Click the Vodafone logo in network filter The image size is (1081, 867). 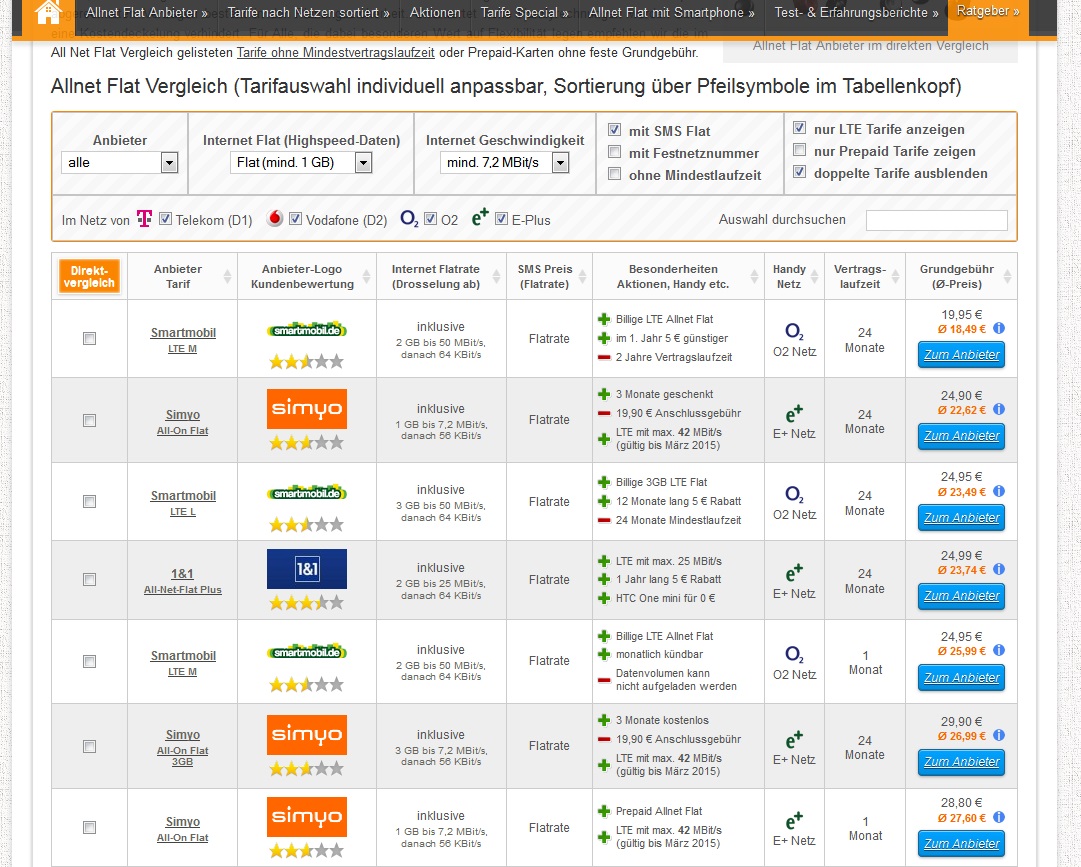click(274, 218)
